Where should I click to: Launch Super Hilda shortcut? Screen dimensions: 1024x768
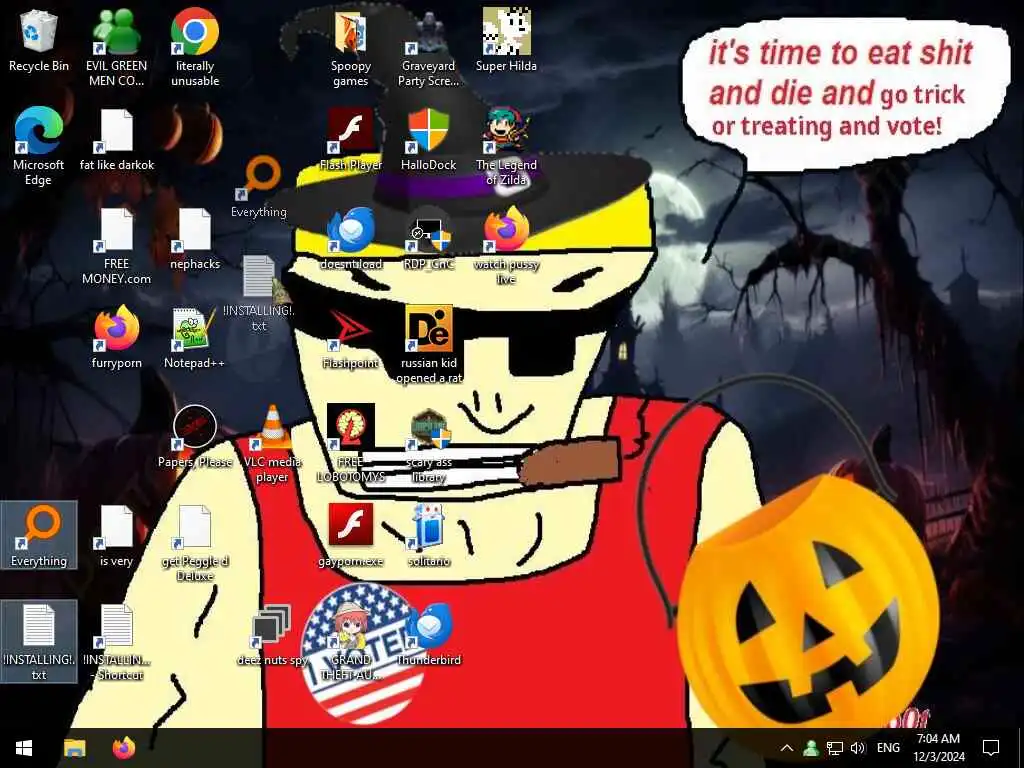click(x=506, y=40)
